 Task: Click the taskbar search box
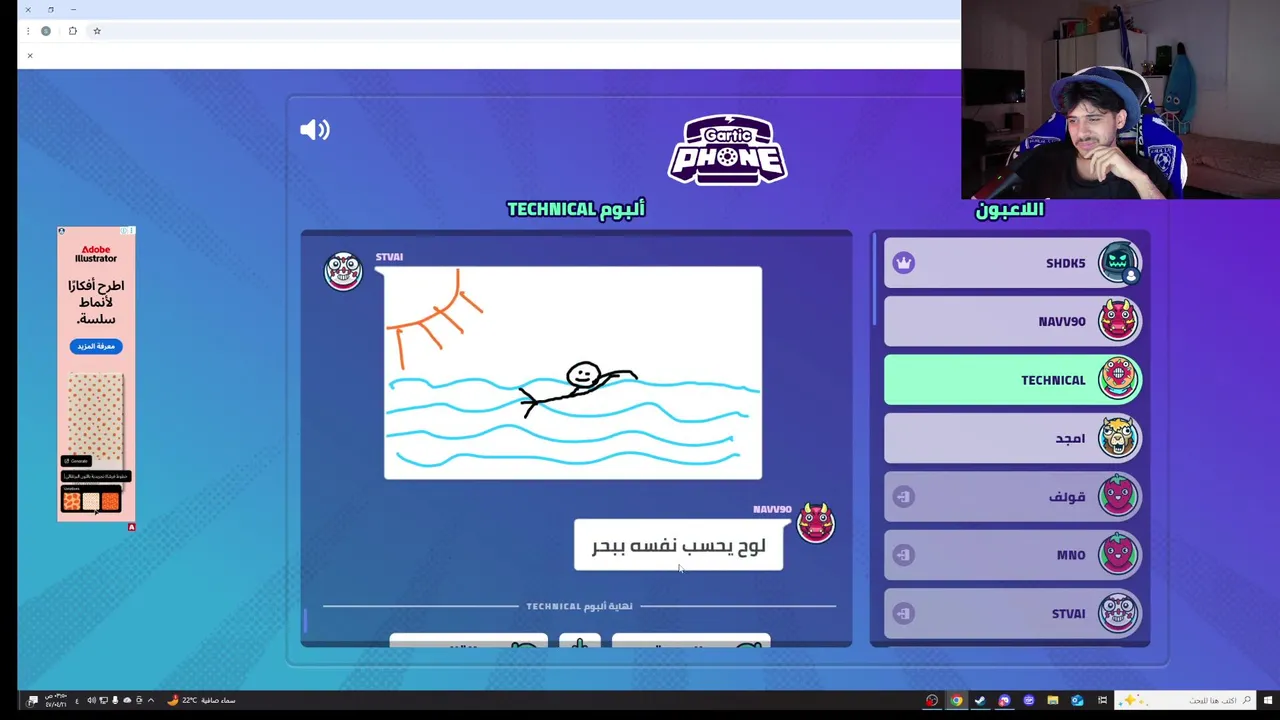1184,700
